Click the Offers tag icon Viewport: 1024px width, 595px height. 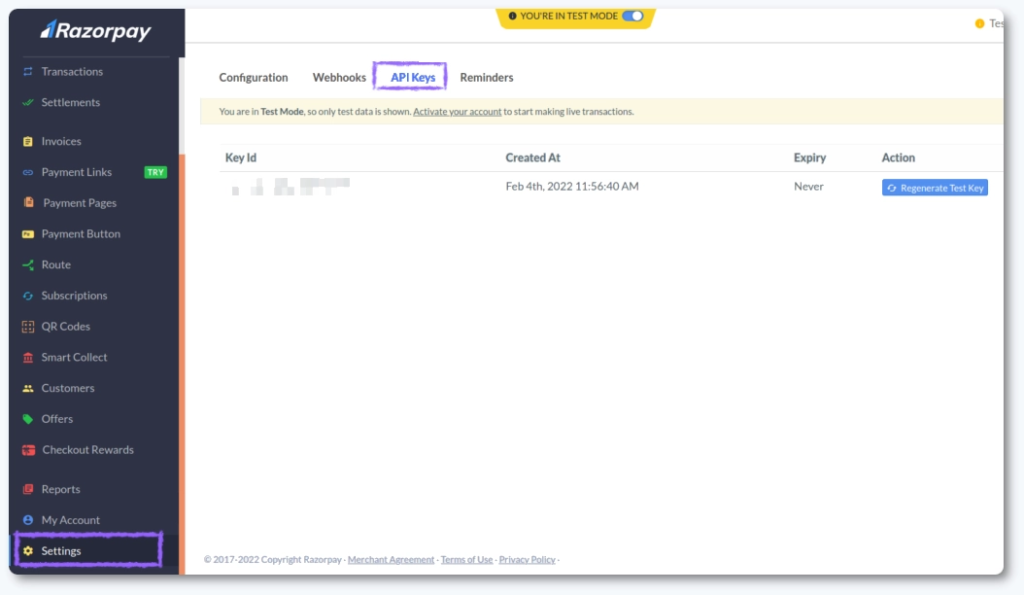28,420
